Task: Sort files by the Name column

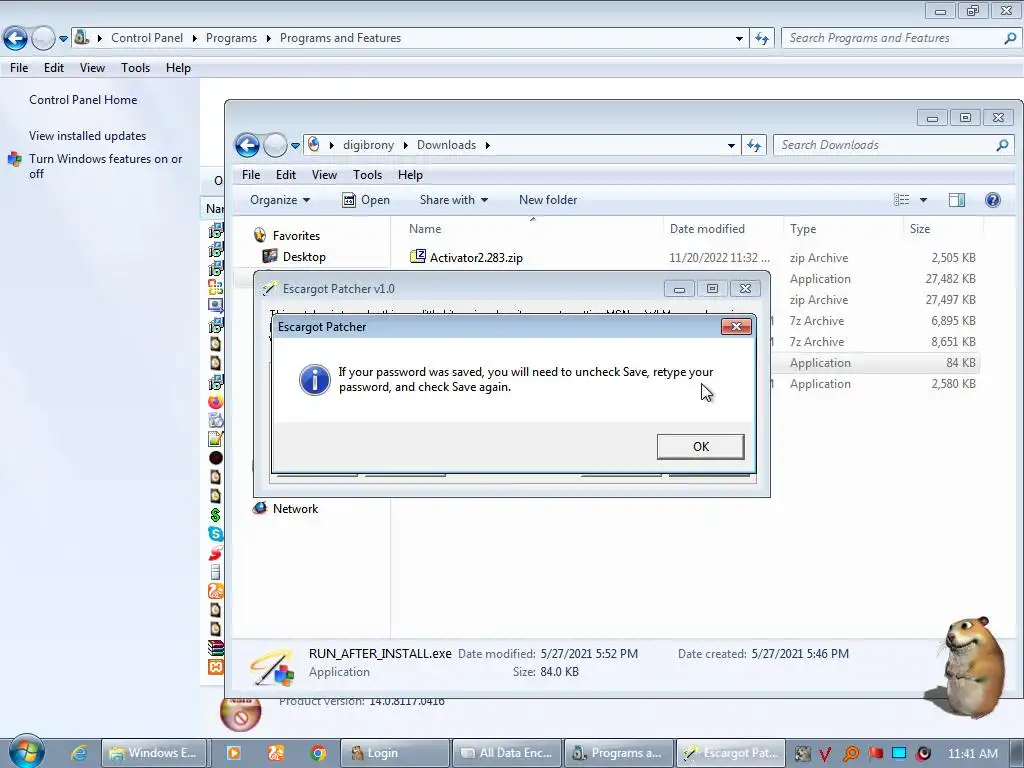Action: point(532,229)
